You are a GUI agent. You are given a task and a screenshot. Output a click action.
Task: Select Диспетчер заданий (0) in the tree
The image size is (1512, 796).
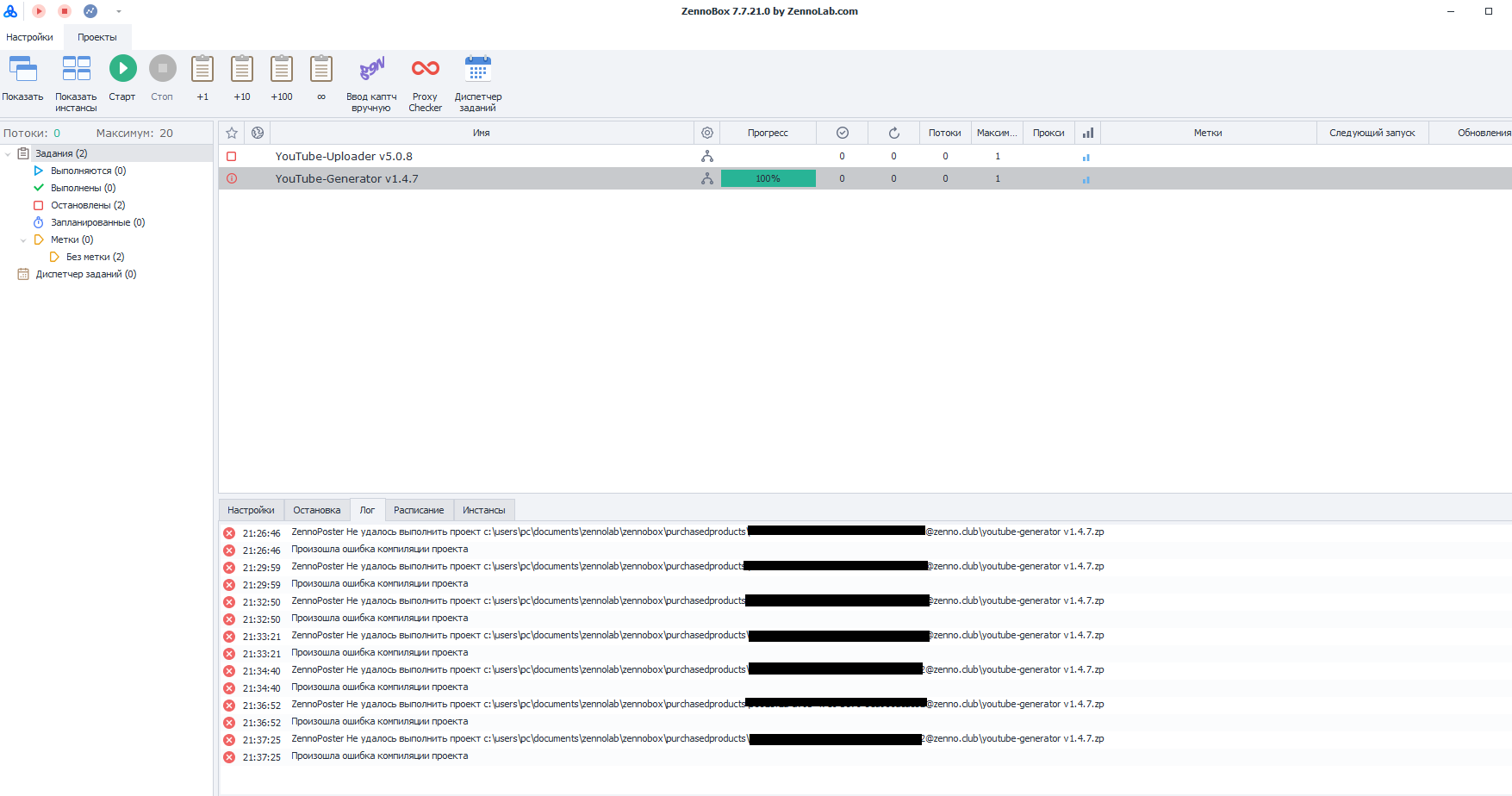click(86, 274)
